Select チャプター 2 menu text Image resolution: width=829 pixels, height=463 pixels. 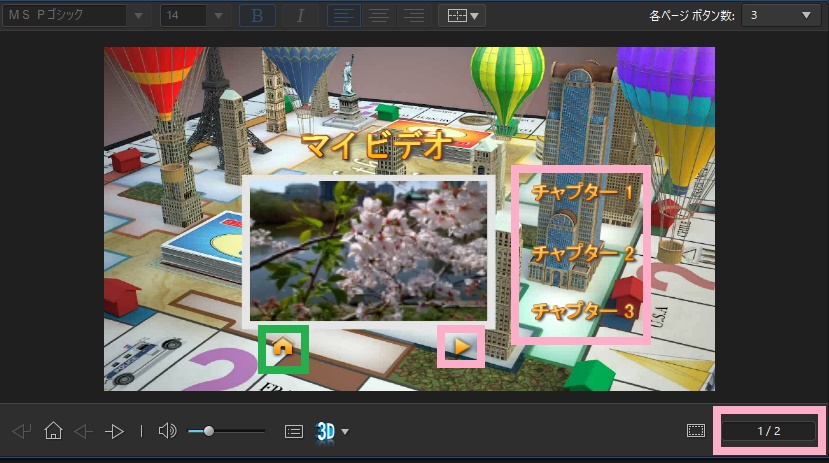pyautogui.click(x=583, y=253)
